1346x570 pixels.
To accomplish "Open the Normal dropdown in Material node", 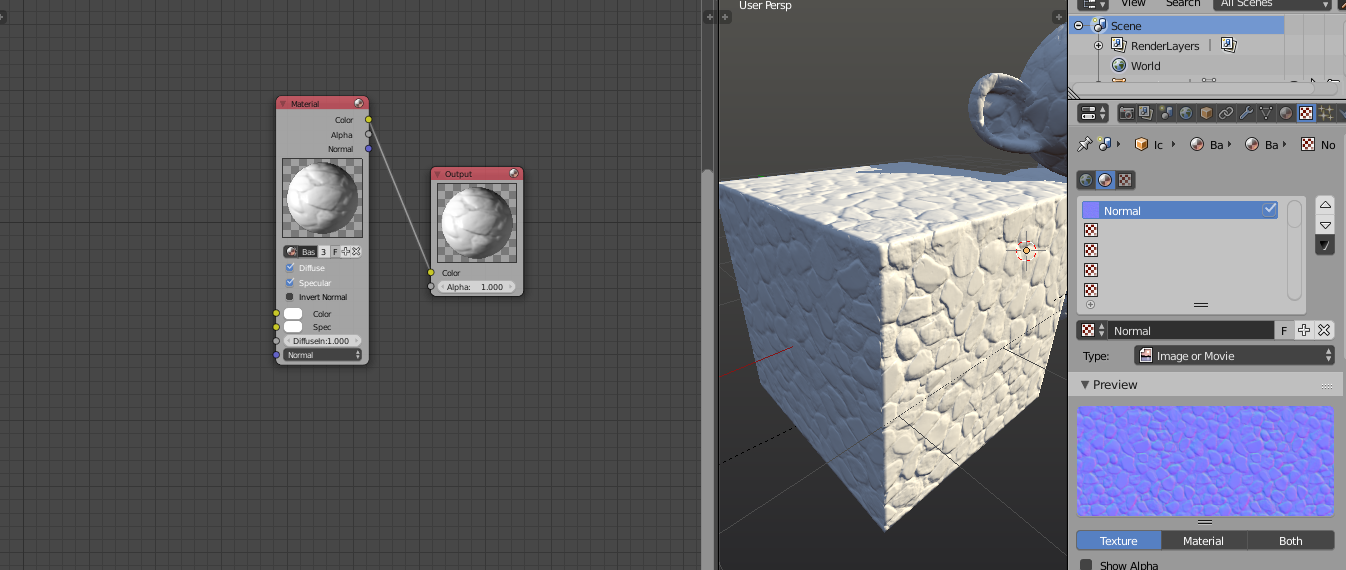I will (322, 355).
